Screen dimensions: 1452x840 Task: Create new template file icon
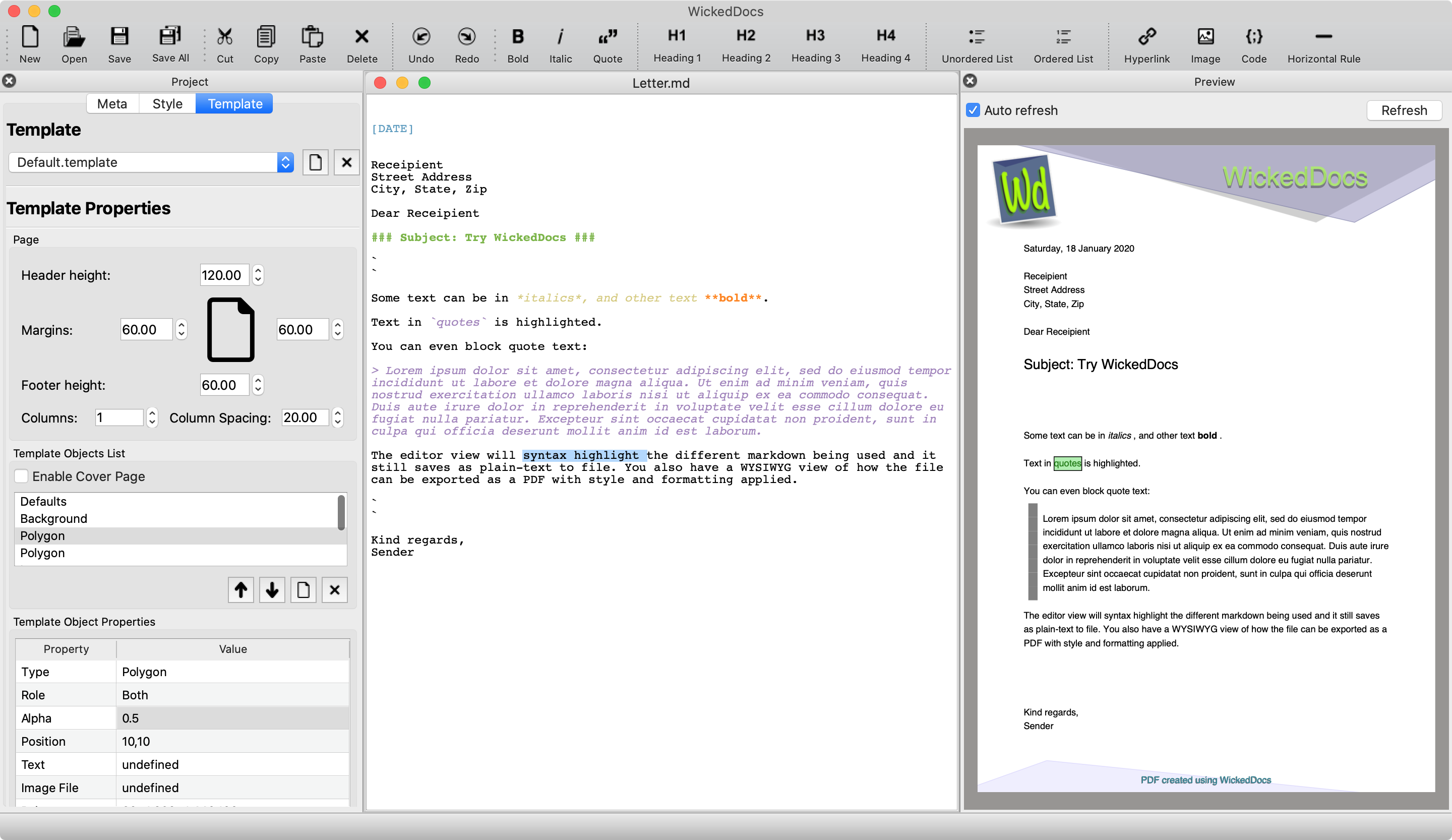click(316, 162)
